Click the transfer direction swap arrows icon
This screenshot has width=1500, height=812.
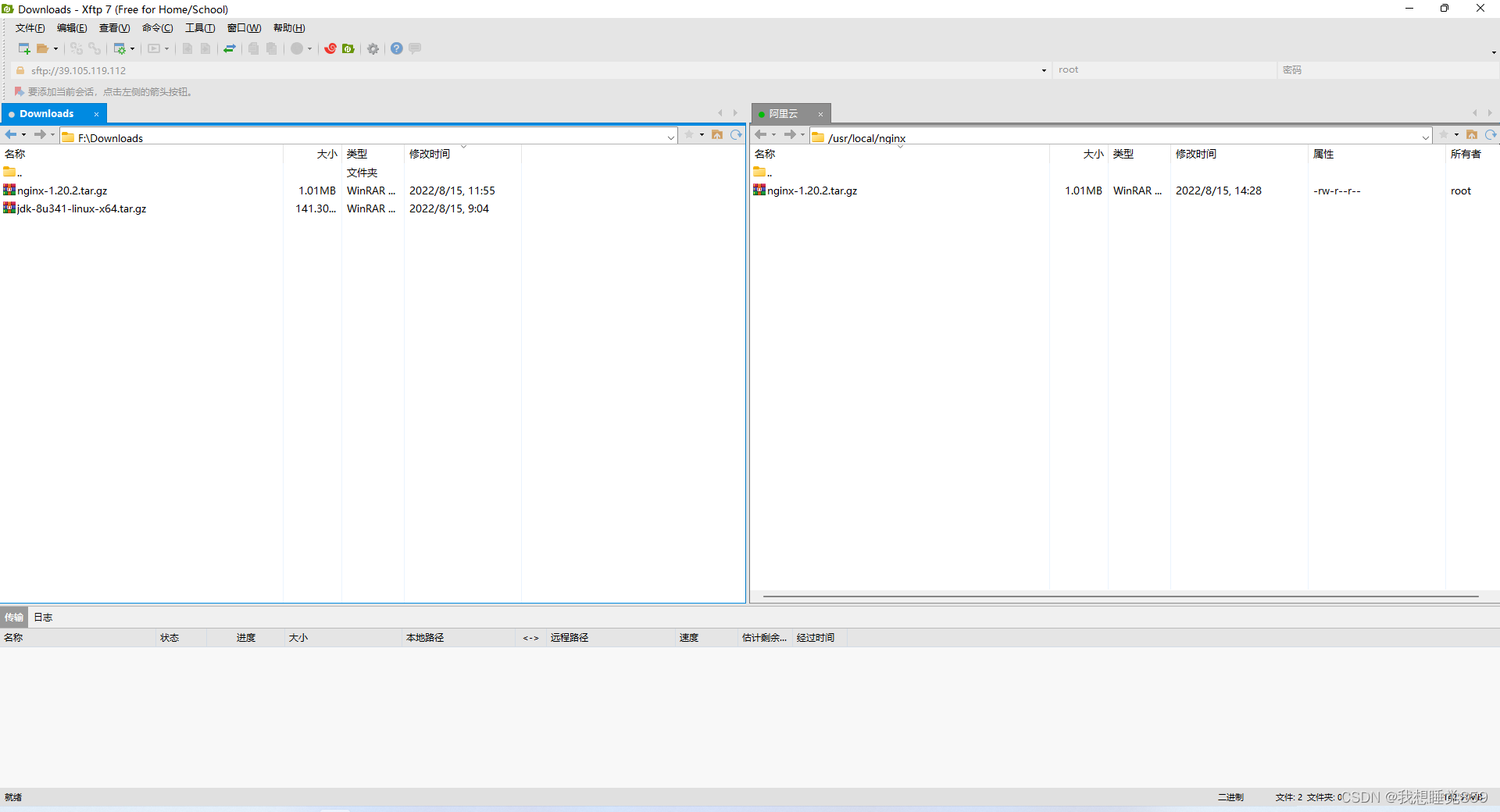click(x=229, y=48)
